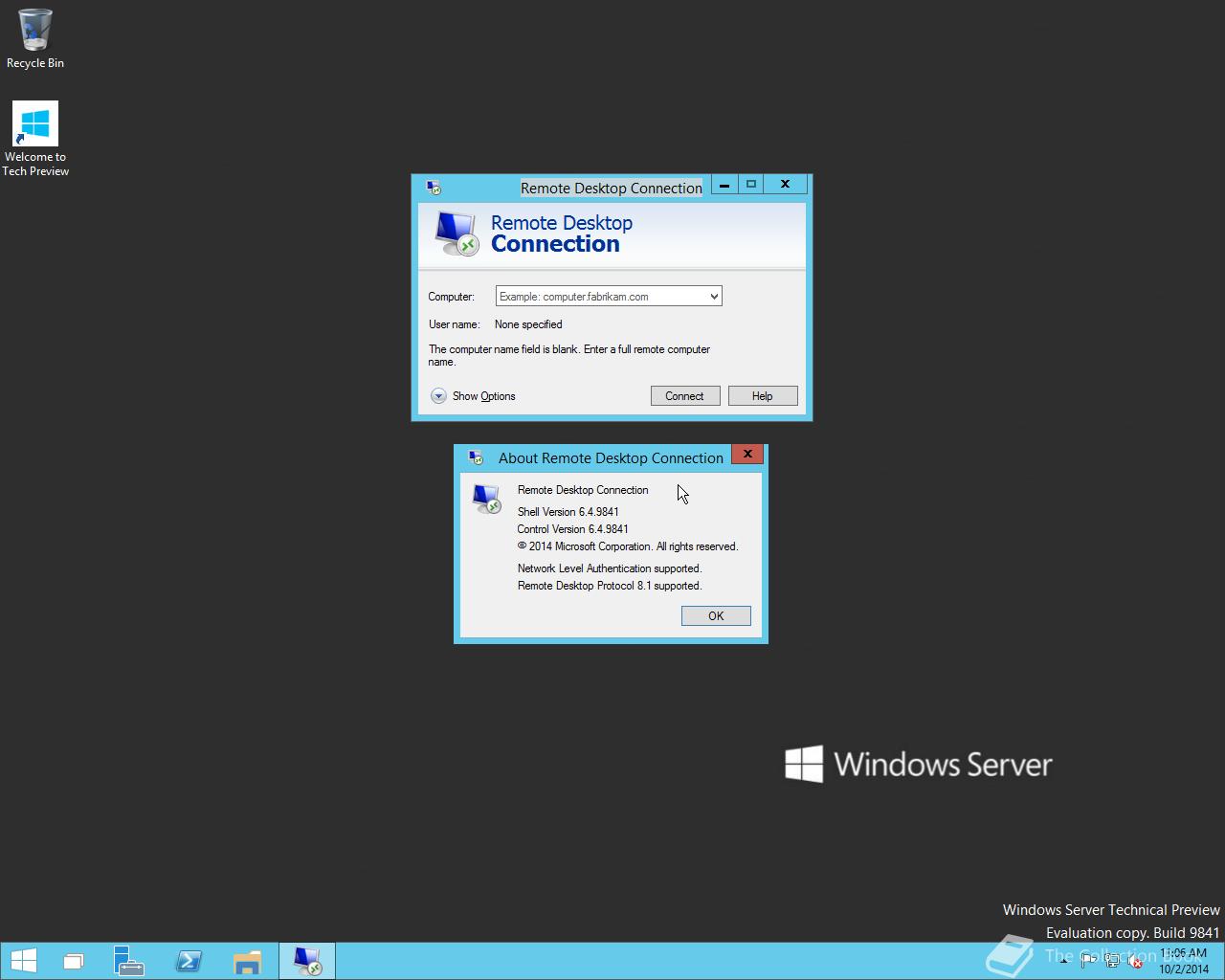Open the Start menu

[23, 961]
